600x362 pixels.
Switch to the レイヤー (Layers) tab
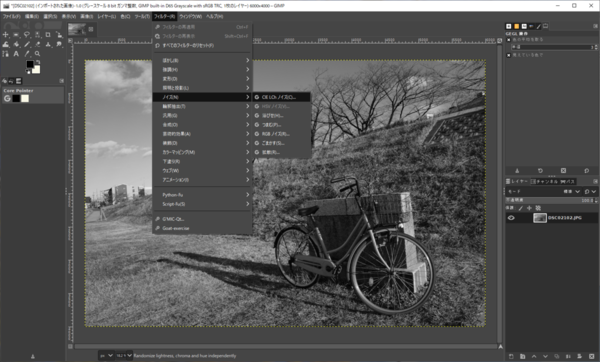click(517, 181)
